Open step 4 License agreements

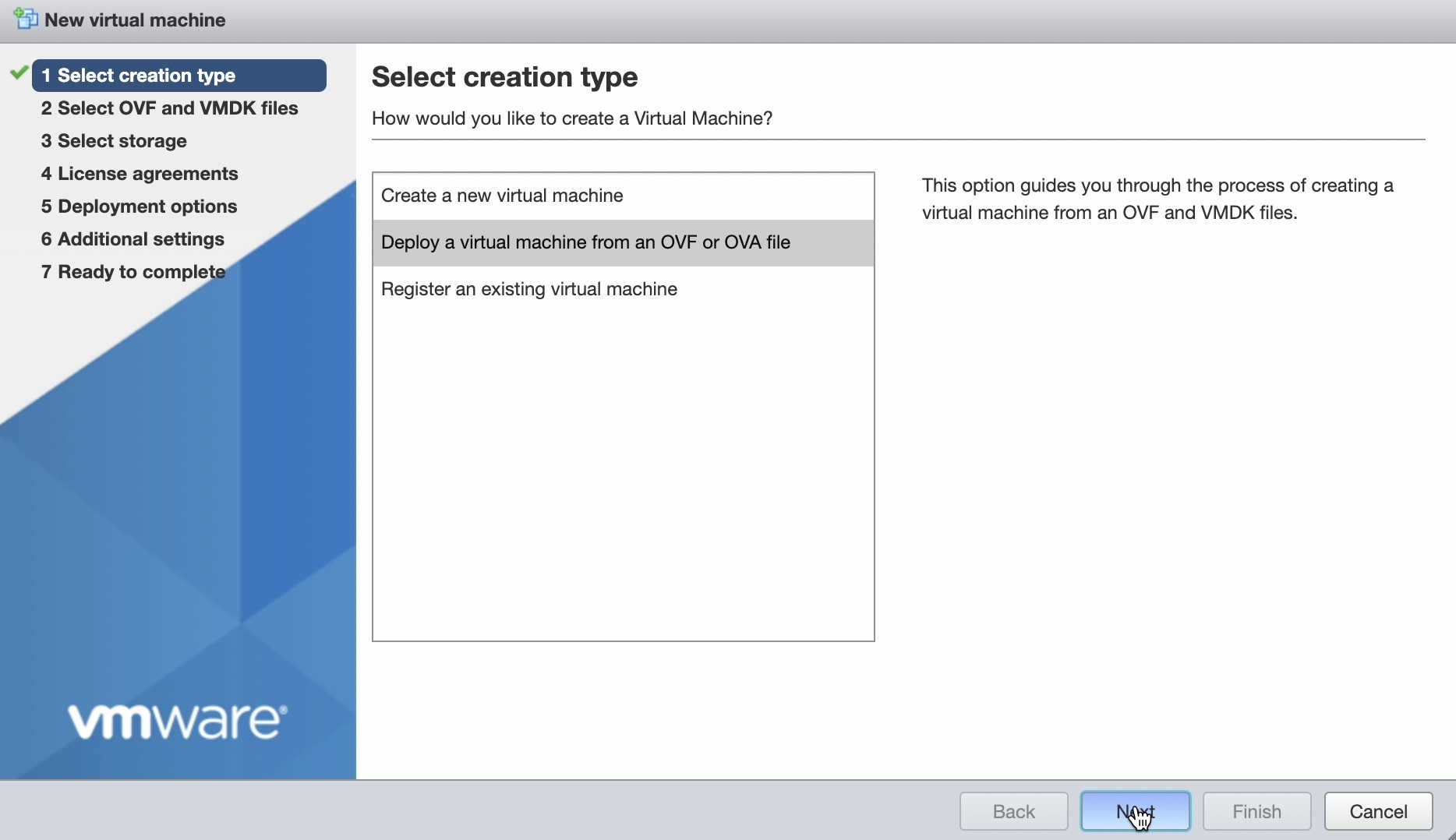point(140,174)
